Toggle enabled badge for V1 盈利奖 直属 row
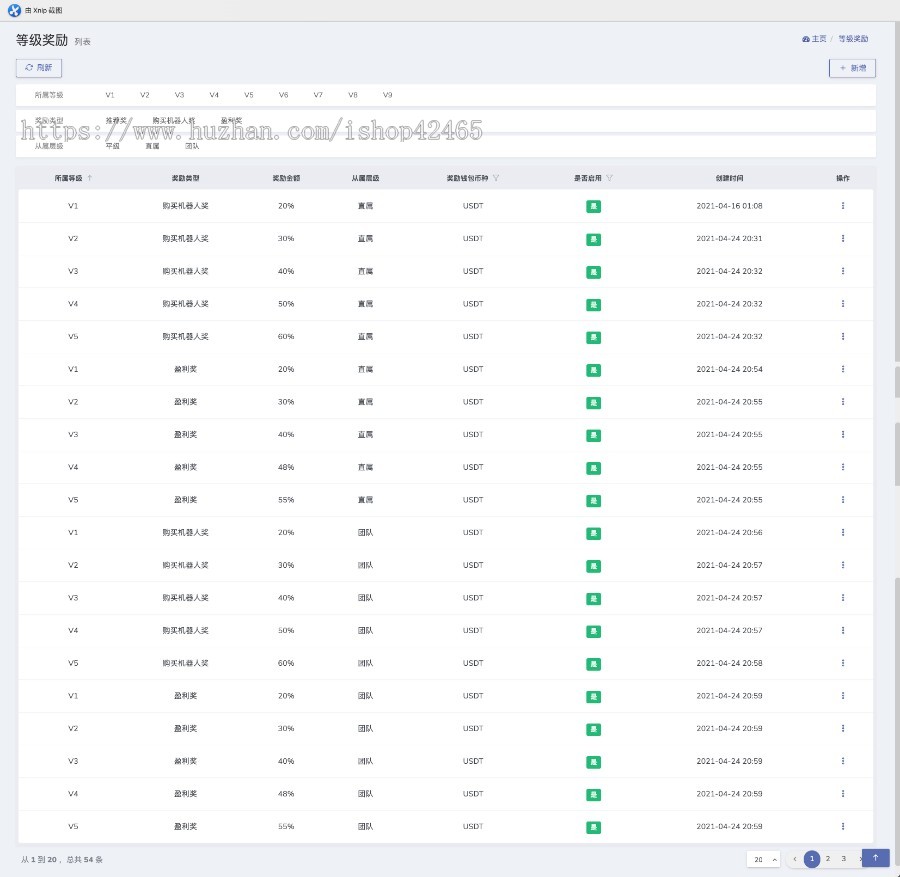This screenshot has height=877, width=900. (x=593, y=370)
